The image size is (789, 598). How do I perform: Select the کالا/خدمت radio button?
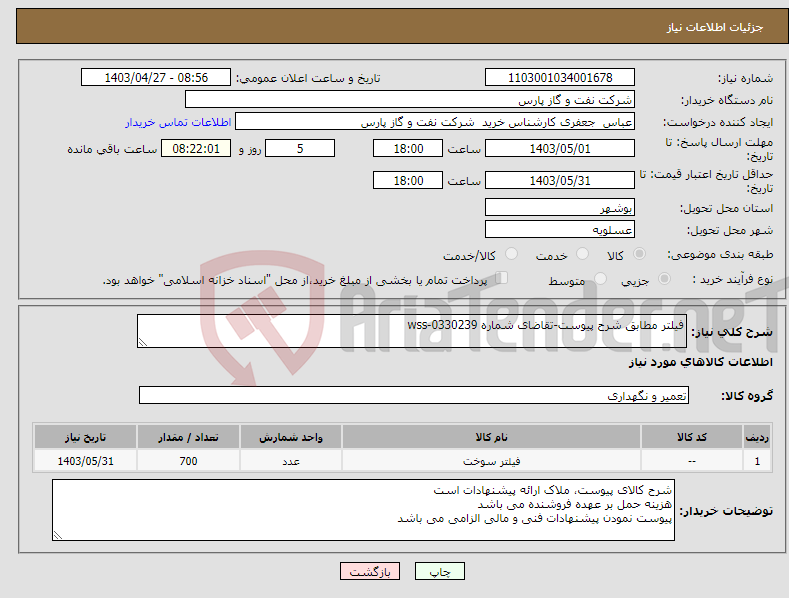tap(511, 254)
